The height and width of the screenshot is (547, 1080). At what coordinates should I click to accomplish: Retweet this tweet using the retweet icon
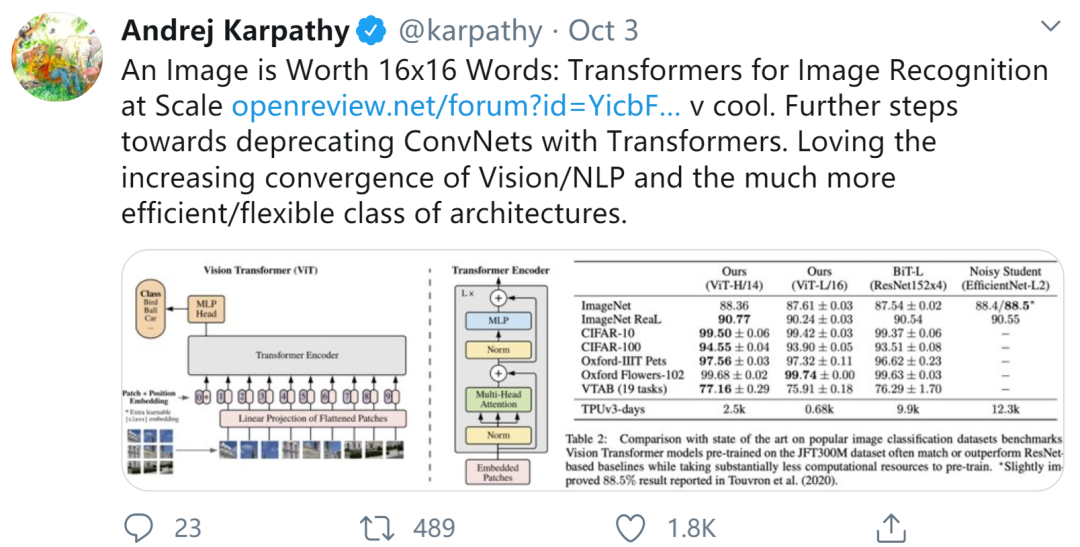coord(376,526)
